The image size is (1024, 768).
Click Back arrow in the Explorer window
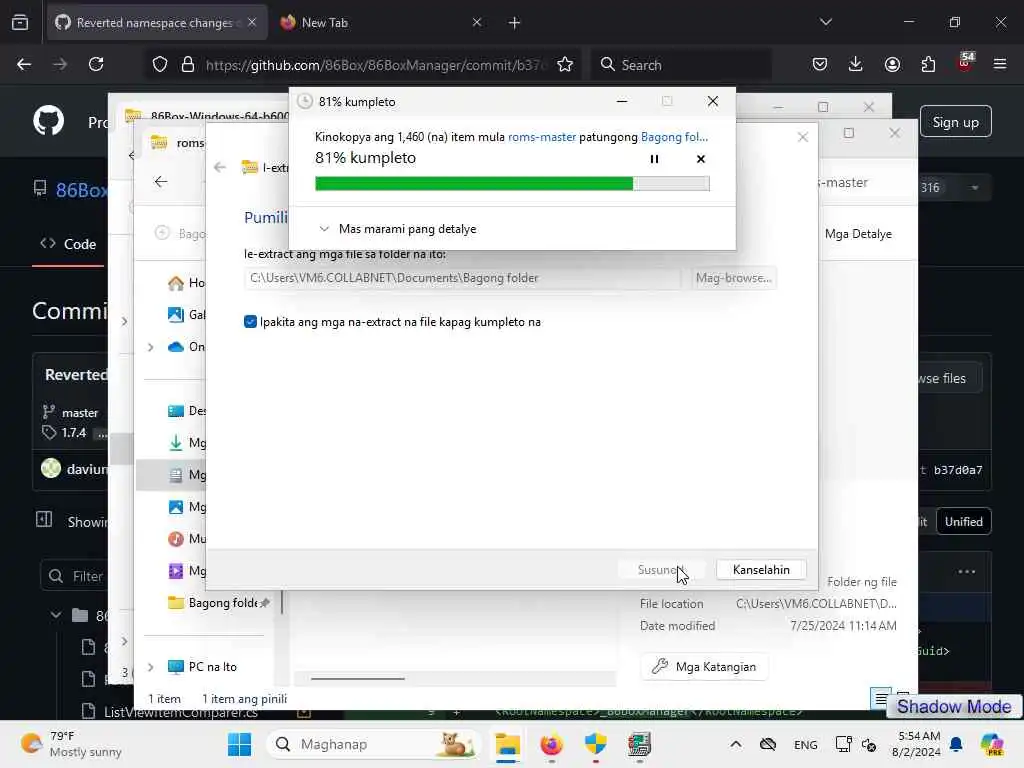coord(161,182)
